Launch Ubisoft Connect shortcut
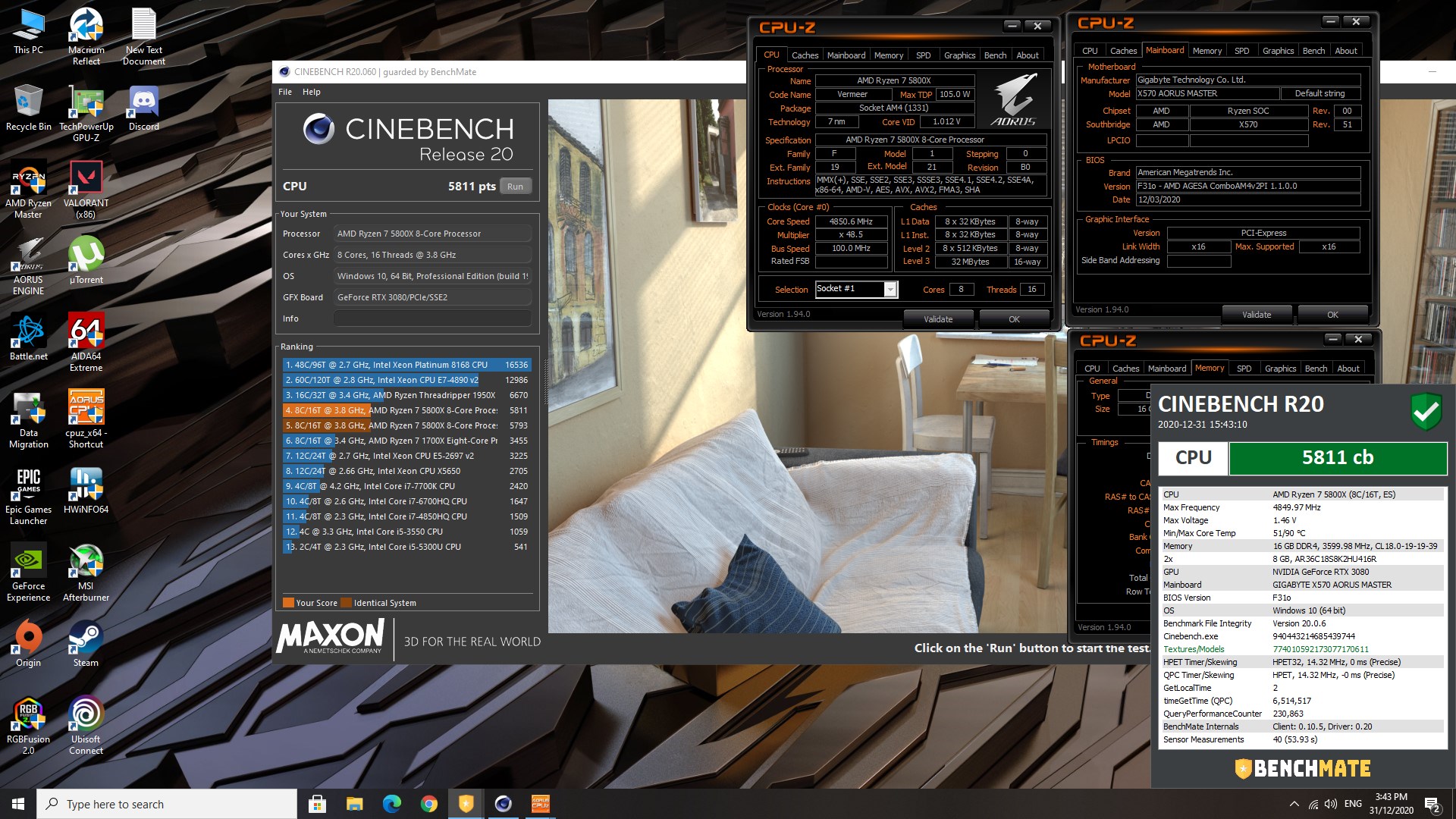This screenshot has width=1456, height=819. pyautogui.click(x=86, y=726)
